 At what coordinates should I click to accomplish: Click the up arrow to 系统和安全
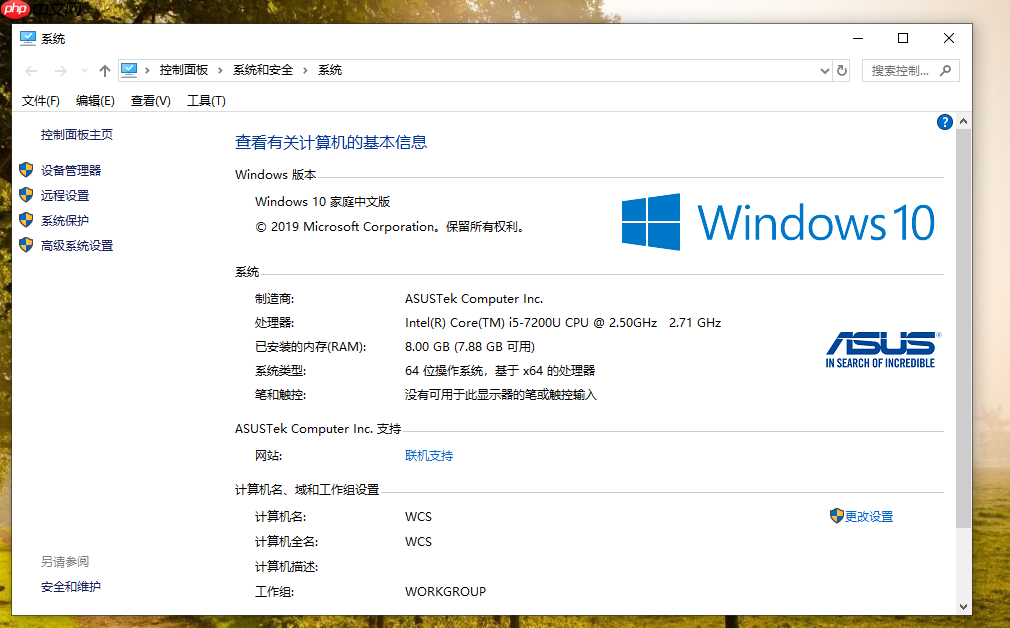coord(104,70)
